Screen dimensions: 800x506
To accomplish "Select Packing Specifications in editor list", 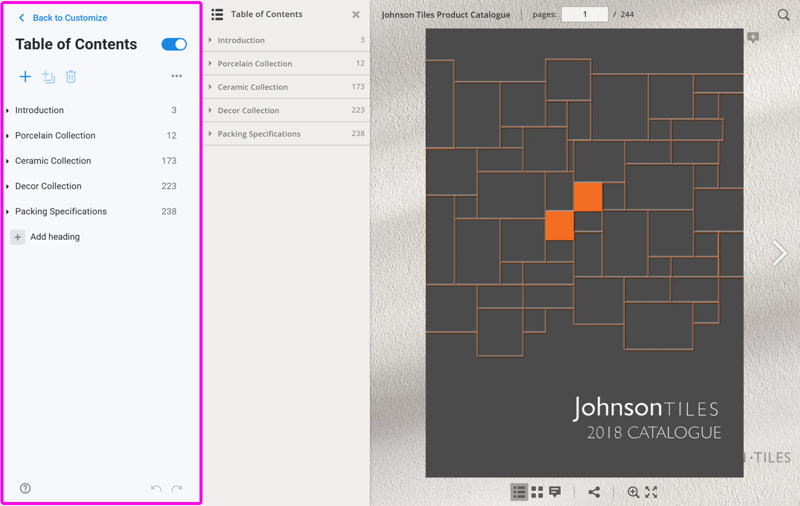I will [61, 211].
